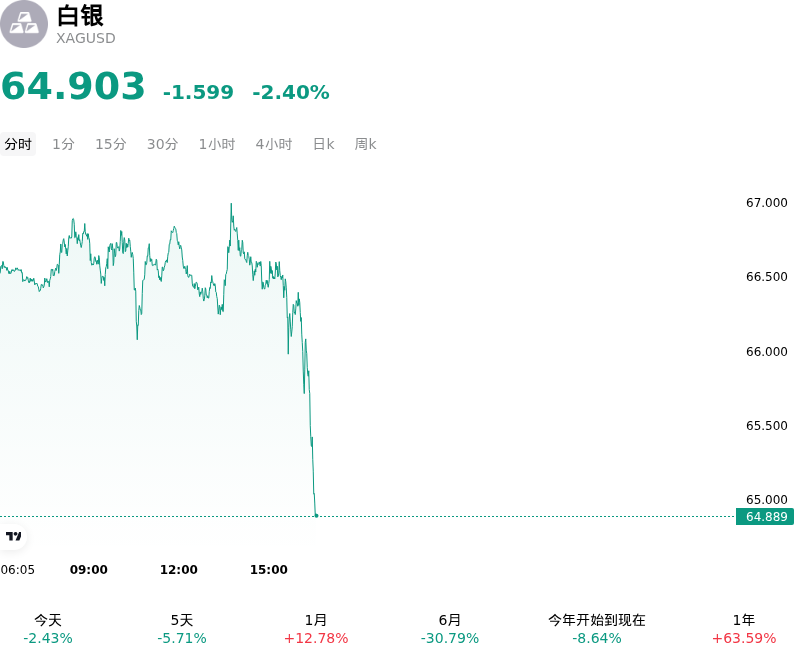Select the 分时 timeframe tab
Image resolution: width=800 pixels, height=658 pixels.
click(18, 144)
